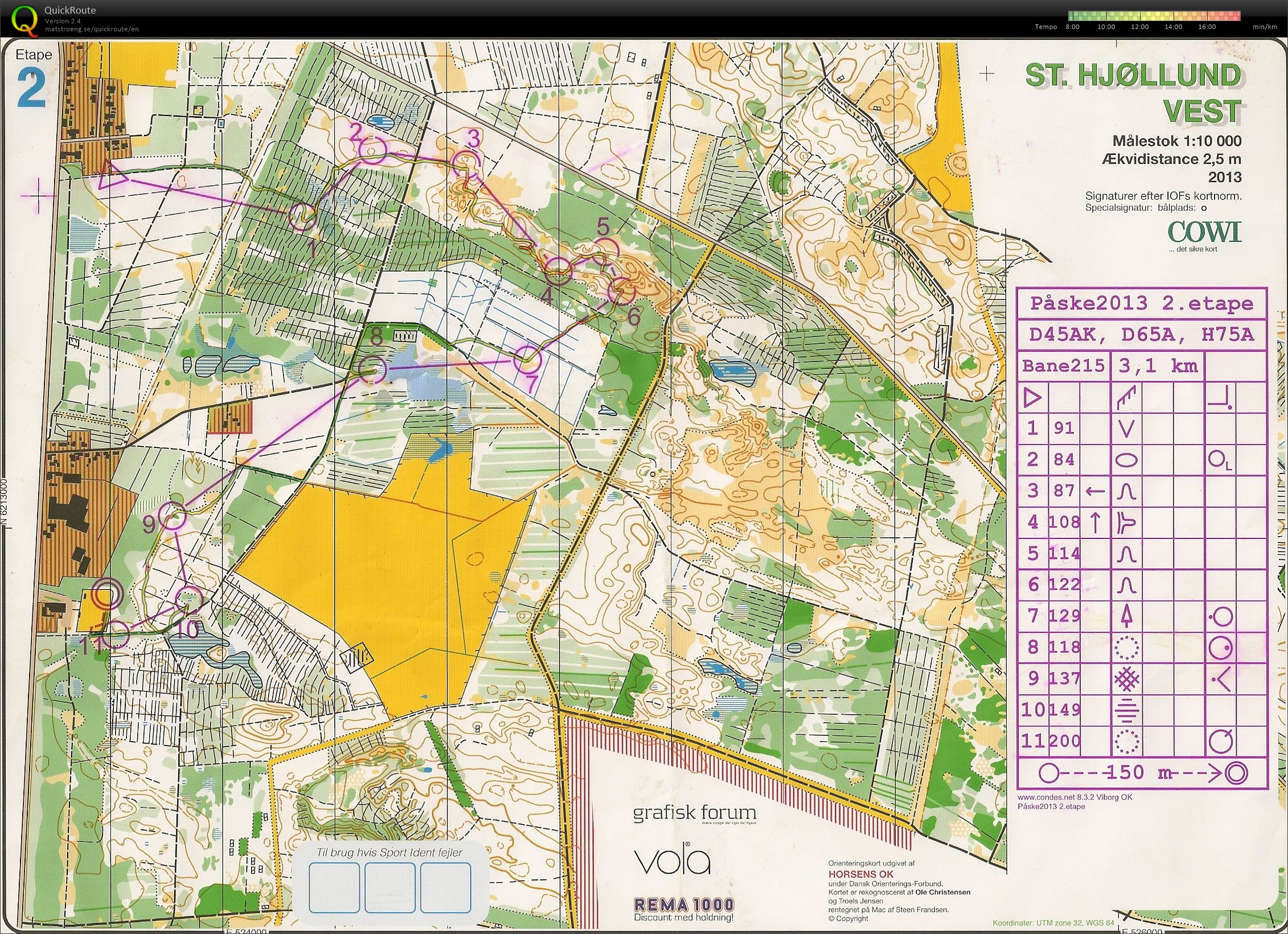The image size is (1288, 934).
Task: Click control circle 9 on the map
Action: pos(172,516)
